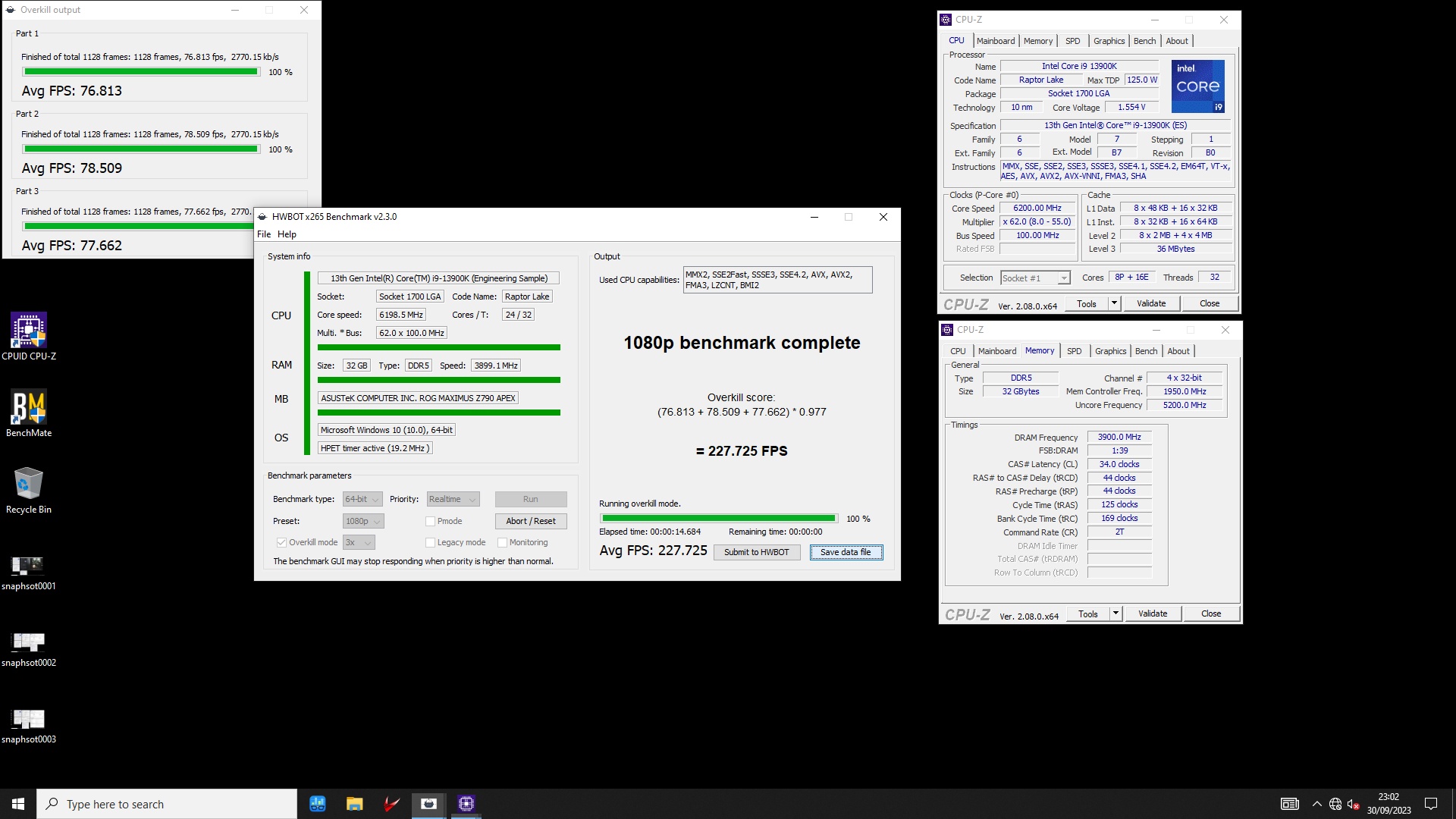The width and height of the screenshot is (1456, 819).
Task: Click top CPU-Z window title icon
Action: click(x=946, y=20)
